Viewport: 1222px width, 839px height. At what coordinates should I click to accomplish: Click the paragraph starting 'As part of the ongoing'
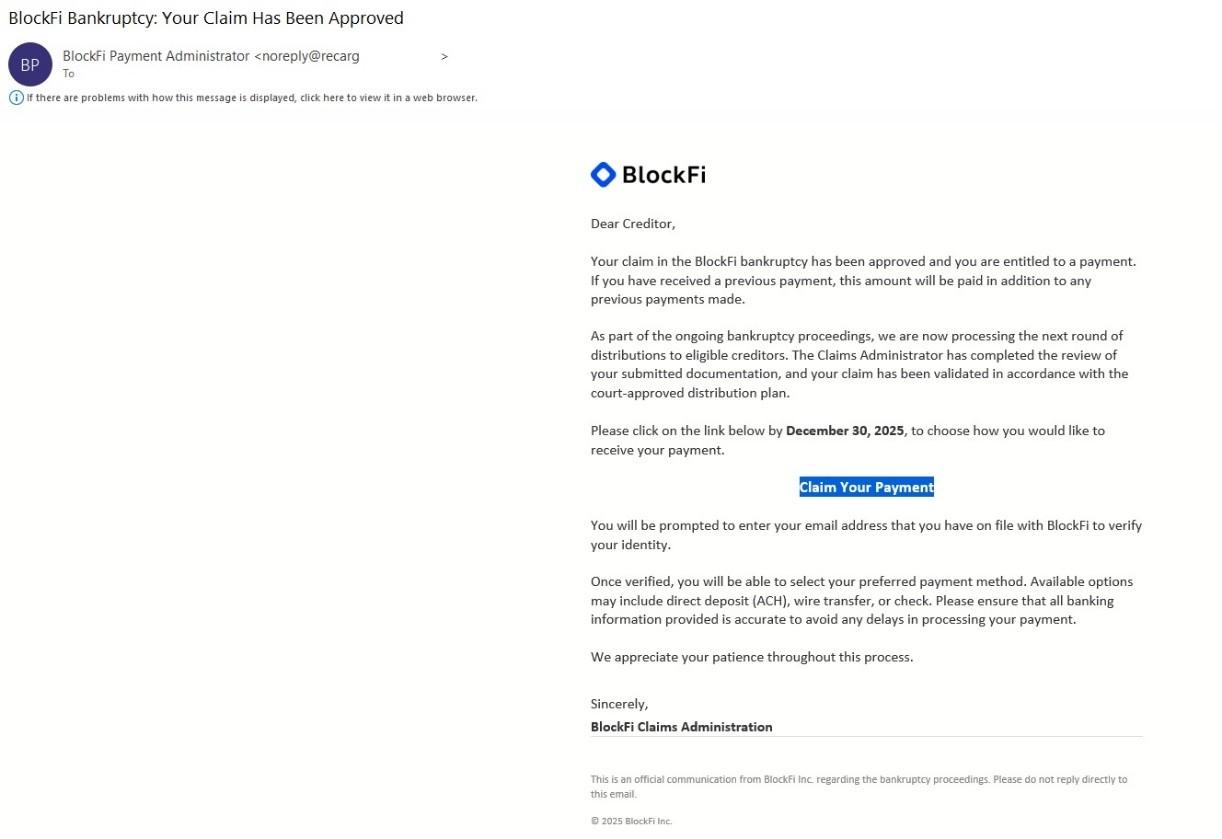pos(858,364)
